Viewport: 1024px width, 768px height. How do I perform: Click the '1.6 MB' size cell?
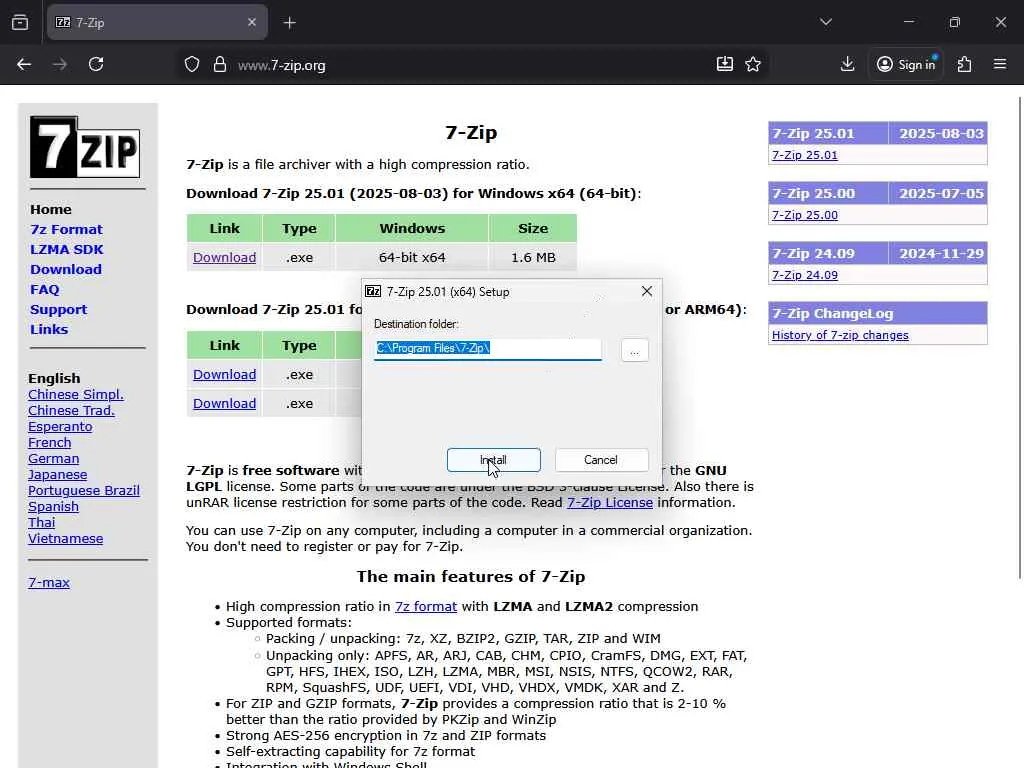533,257
